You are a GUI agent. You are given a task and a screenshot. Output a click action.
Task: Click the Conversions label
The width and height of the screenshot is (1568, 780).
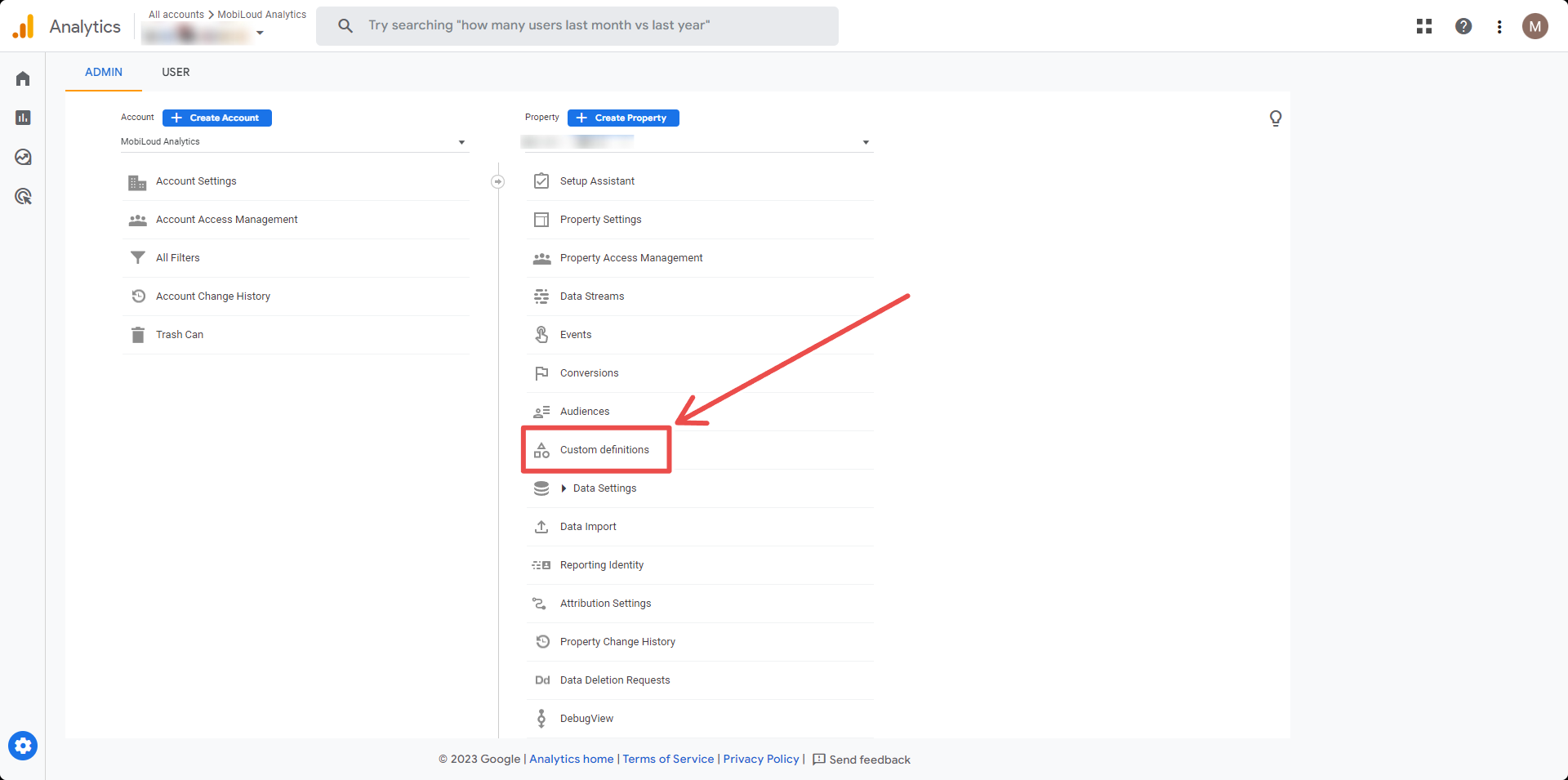point(590,373)
